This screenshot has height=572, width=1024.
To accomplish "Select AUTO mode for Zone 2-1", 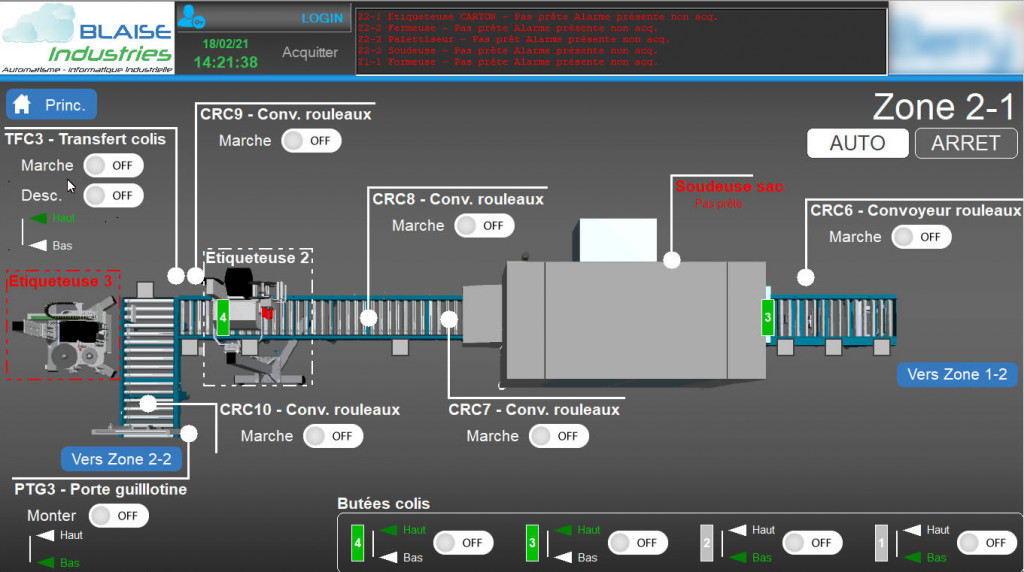I will coord(857,143).
